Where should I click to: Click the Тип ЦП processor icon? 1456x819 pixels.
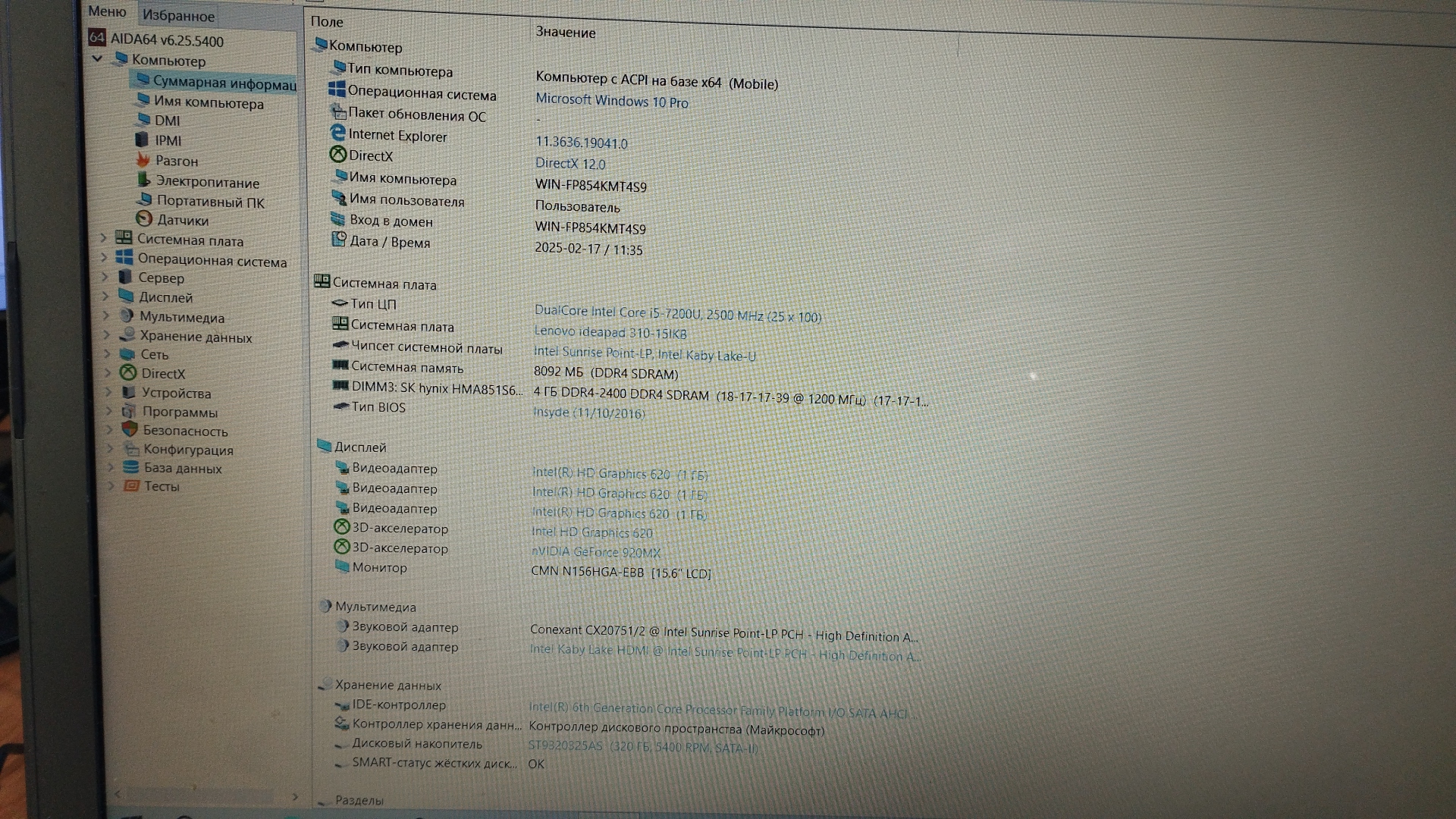tap(340, 303)
